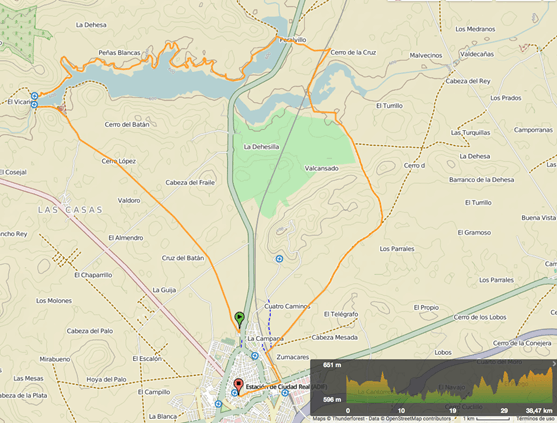Click blue waypoint beside La Campana label

255,356
